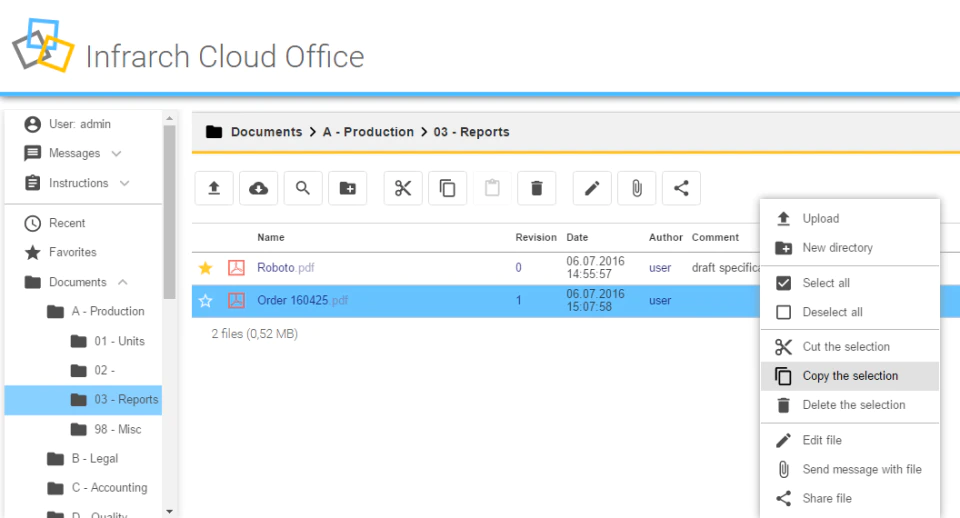Image resolution: width=960 pixels, height=518 pixels.
Task: Tick Select all in the context menu
Action: (850, 283)
